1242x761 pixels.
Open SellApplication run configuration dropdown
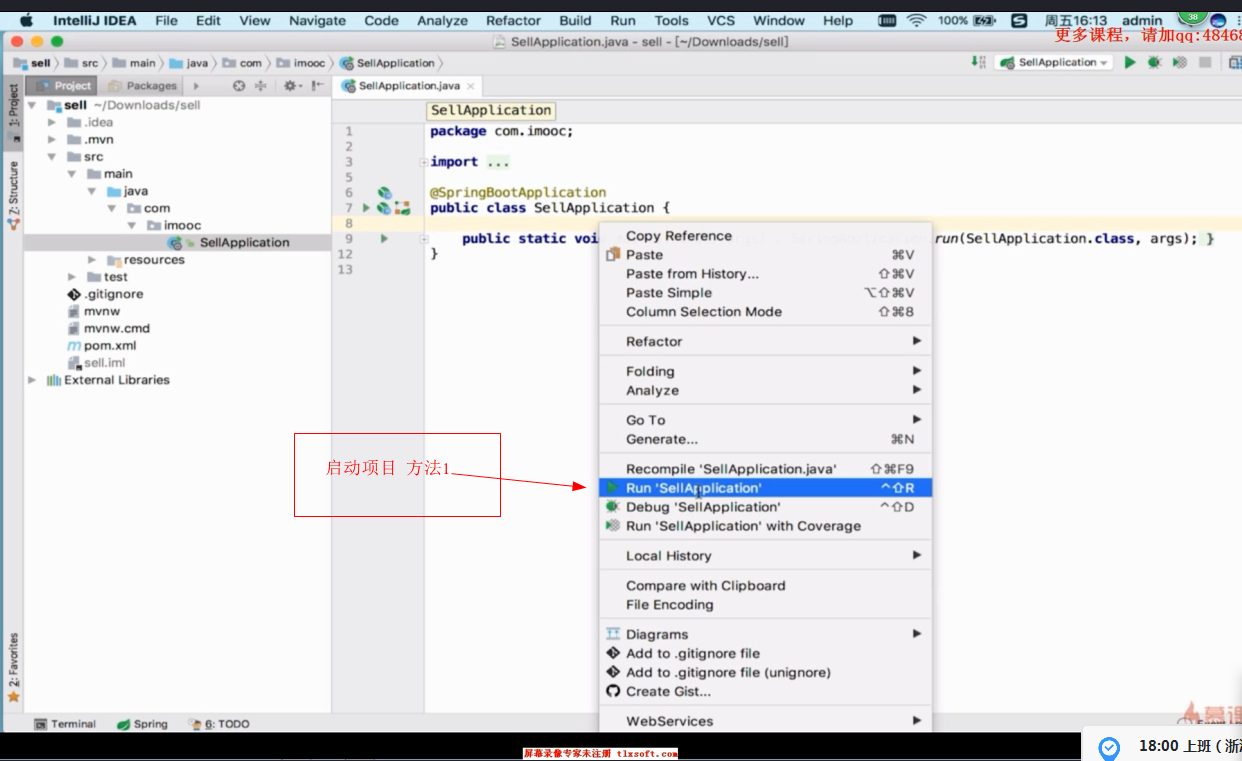[1054, 62]
